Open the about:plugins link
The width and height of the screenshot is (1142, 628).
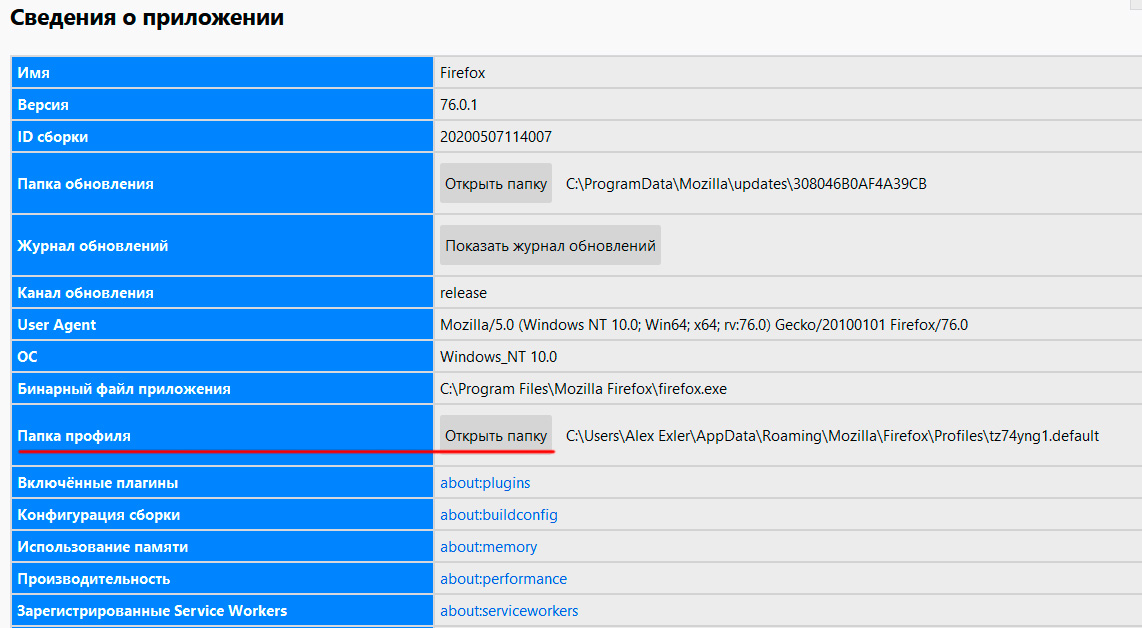[485, 483]
